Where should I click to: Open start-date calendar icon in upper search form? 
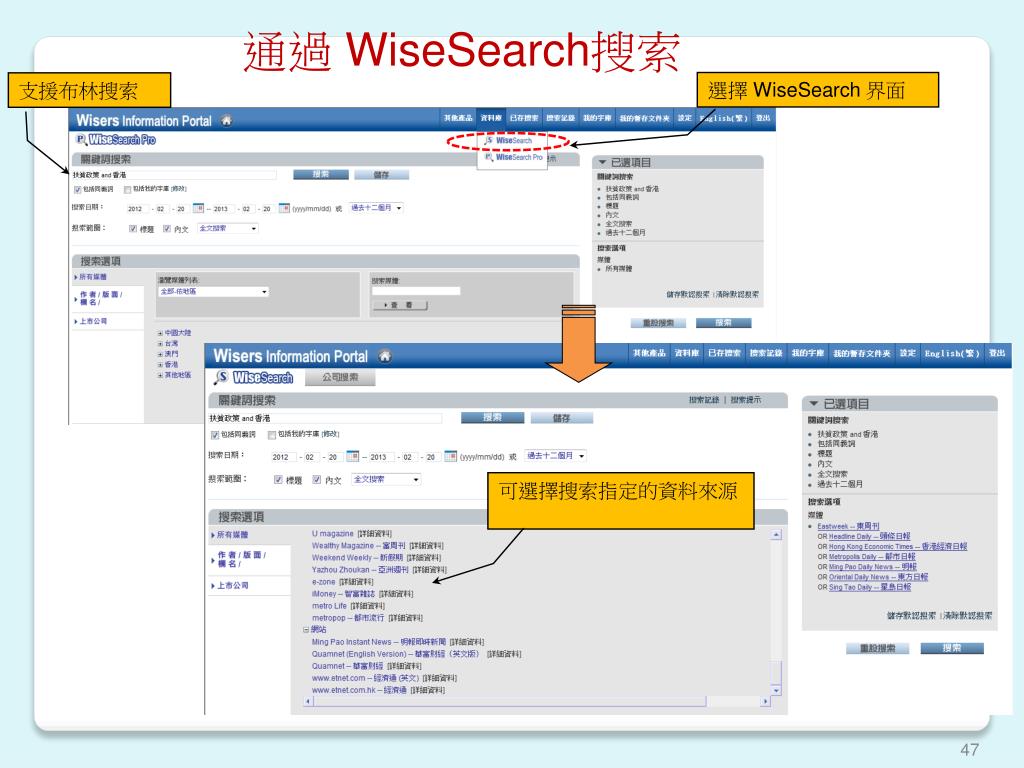[x=199, y=208]
